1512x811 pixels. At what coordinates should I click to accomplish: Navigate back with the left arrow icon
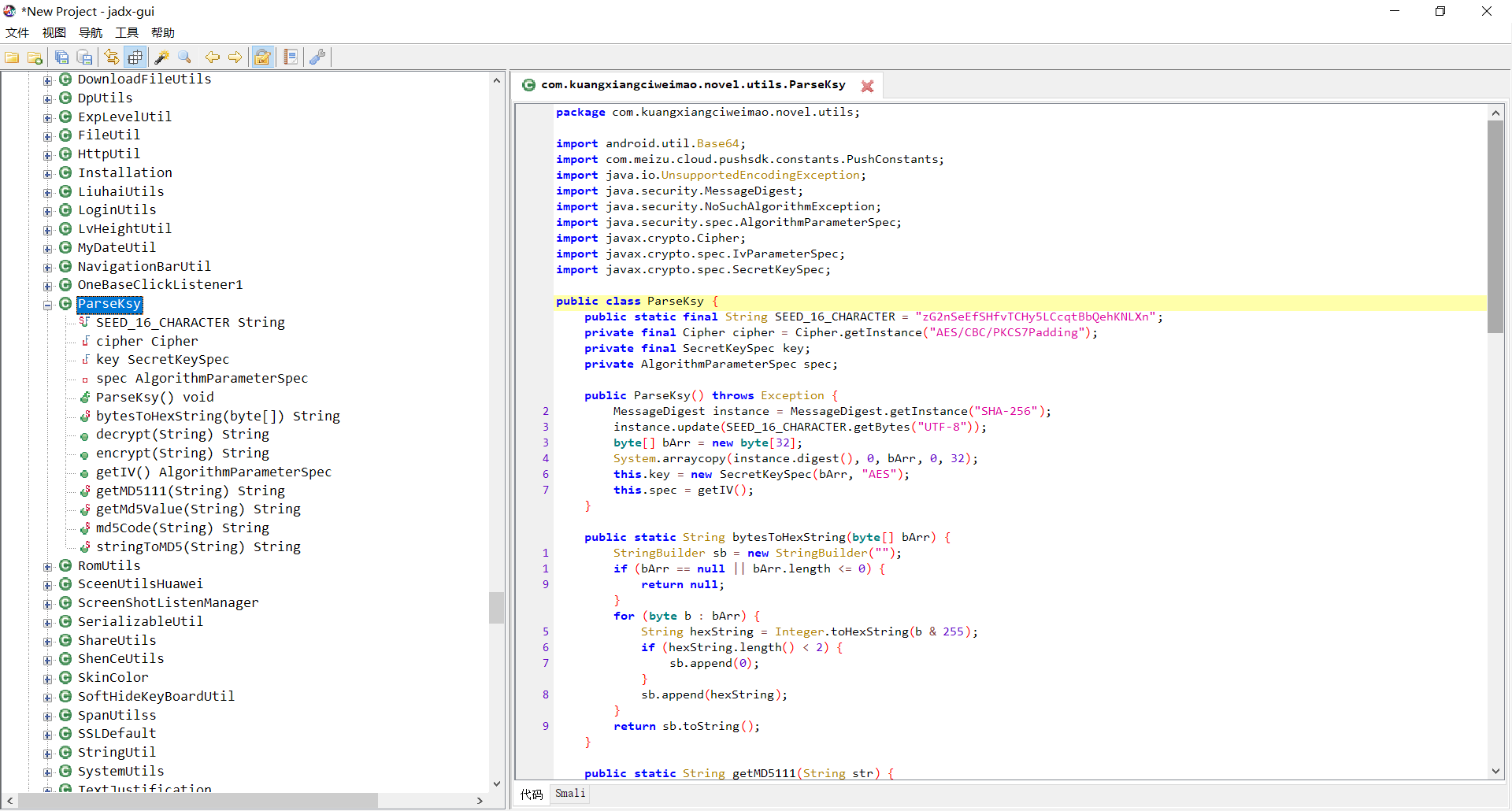click(213, 57)
